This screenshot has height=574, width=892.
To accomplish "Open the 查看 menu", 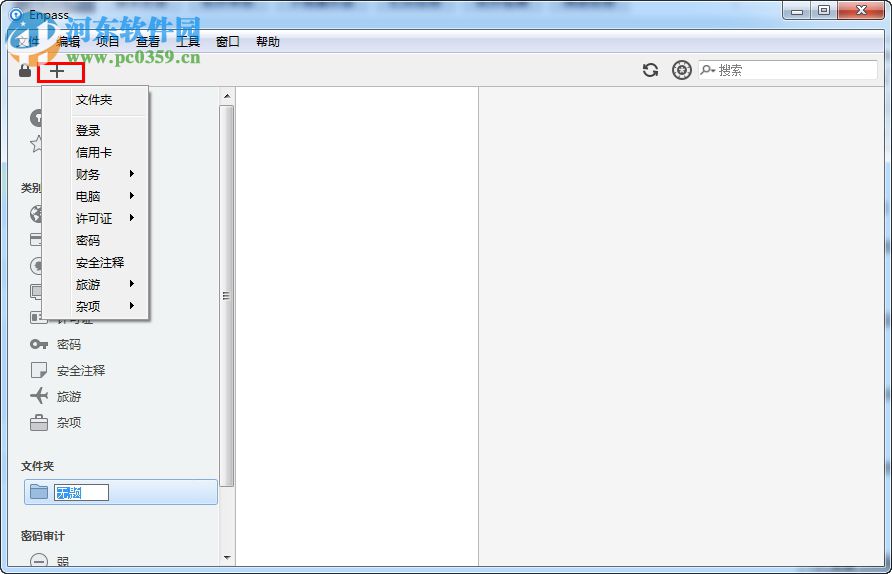I will (148, 42).
